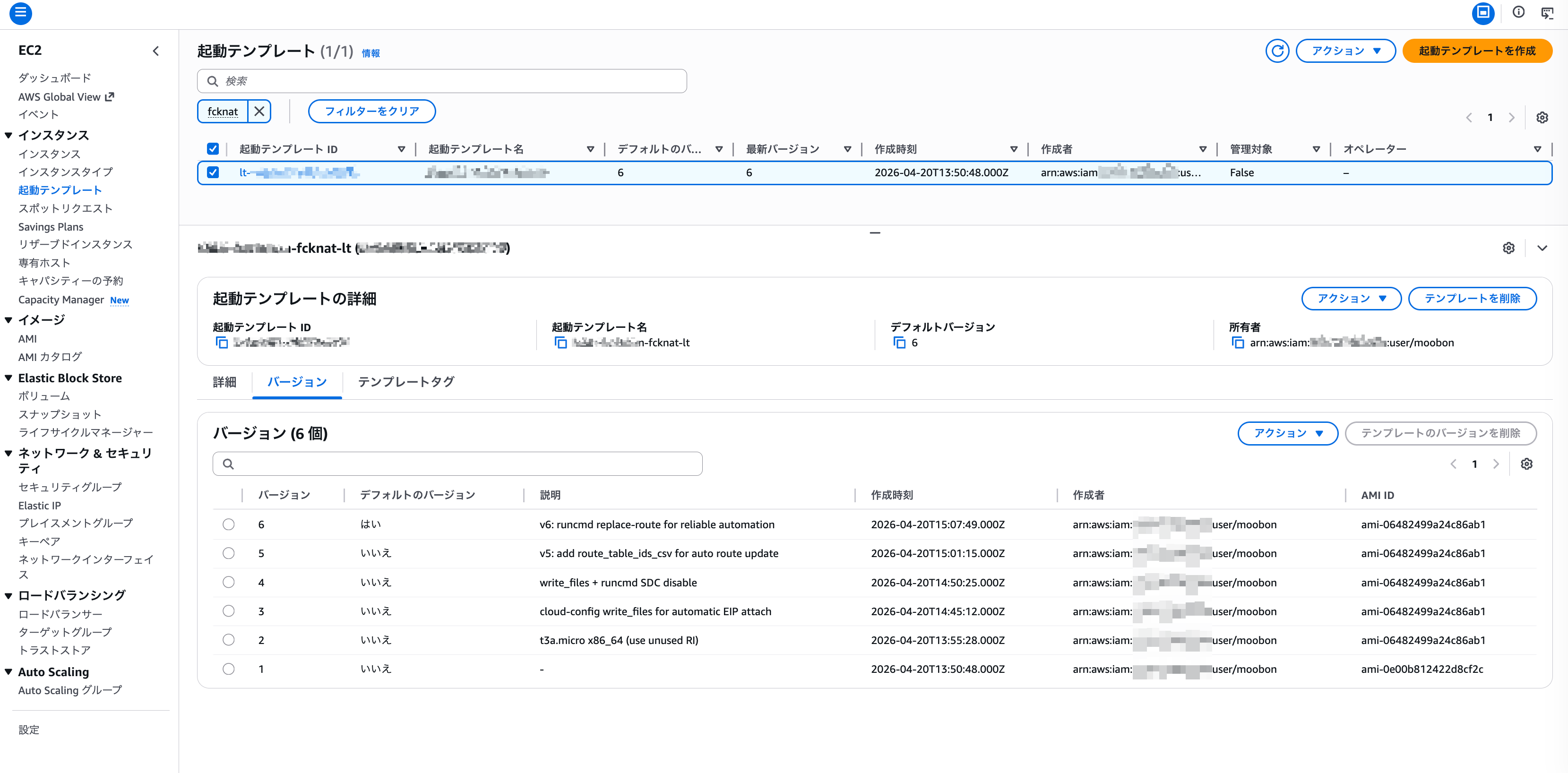Open セキュリティグループ in sidebar
The image size is (1568, 773).
70,487
